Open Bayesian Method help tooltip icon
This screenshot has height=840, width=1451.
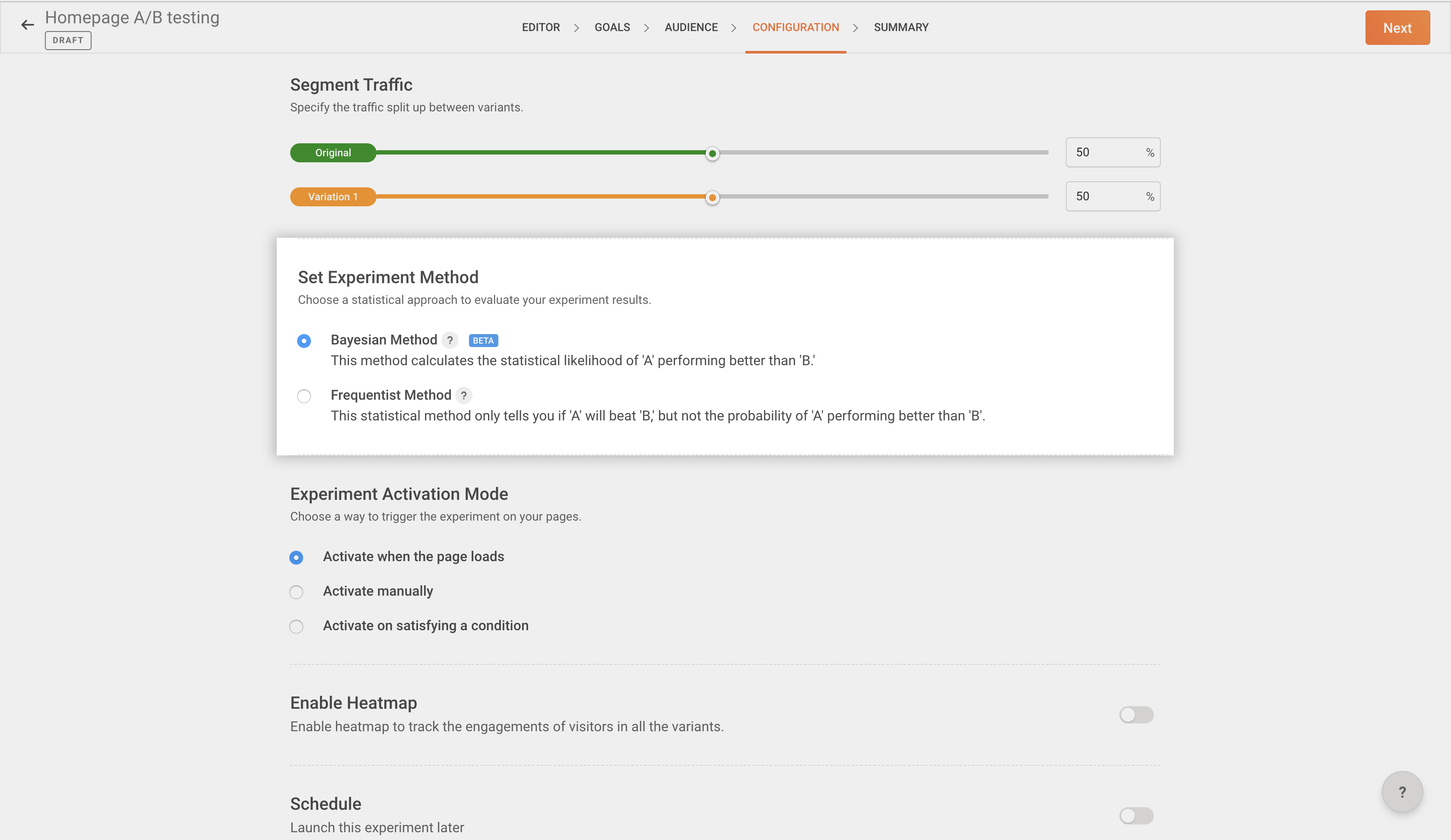[450, 340]
